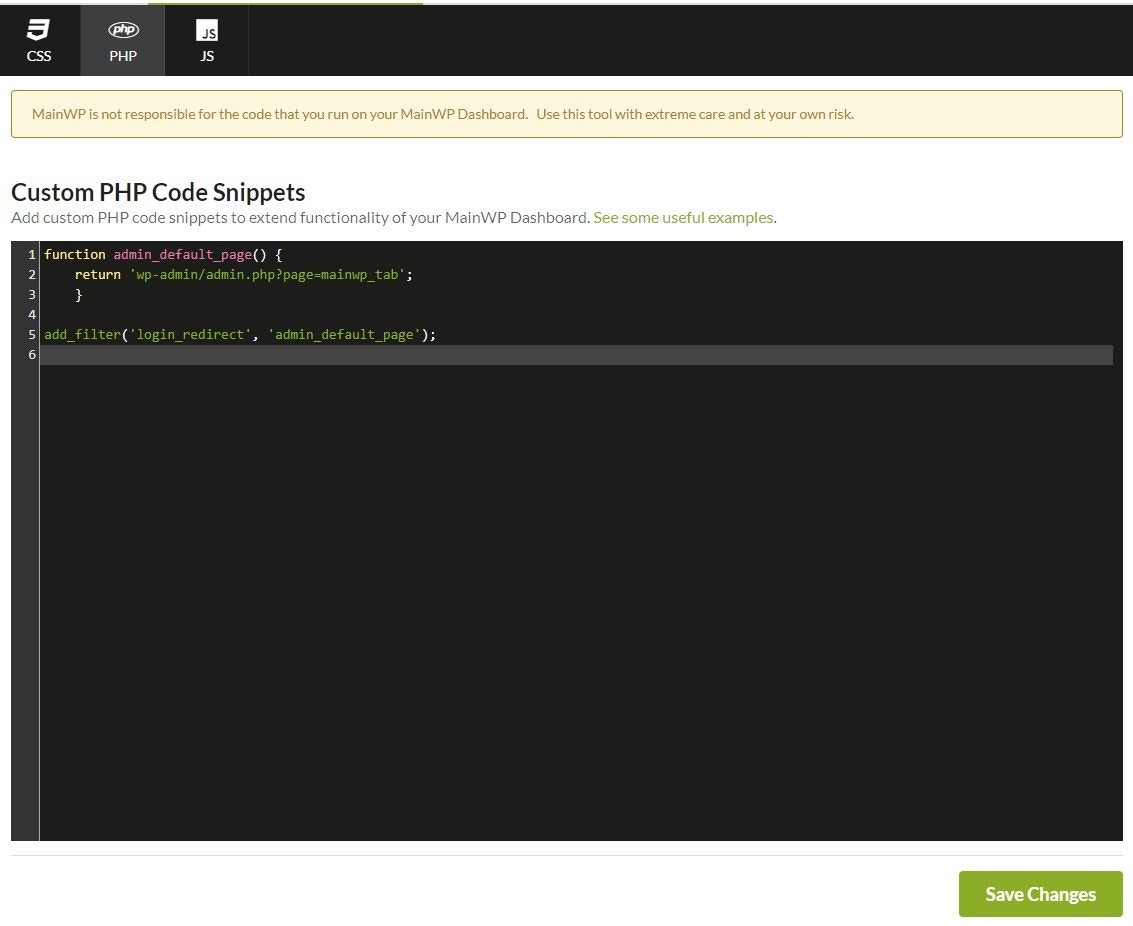The height and width of the screenshot is (926, 1133).
Task: Click the MainWP risk warning banner
Action: (x=566, y=113)
